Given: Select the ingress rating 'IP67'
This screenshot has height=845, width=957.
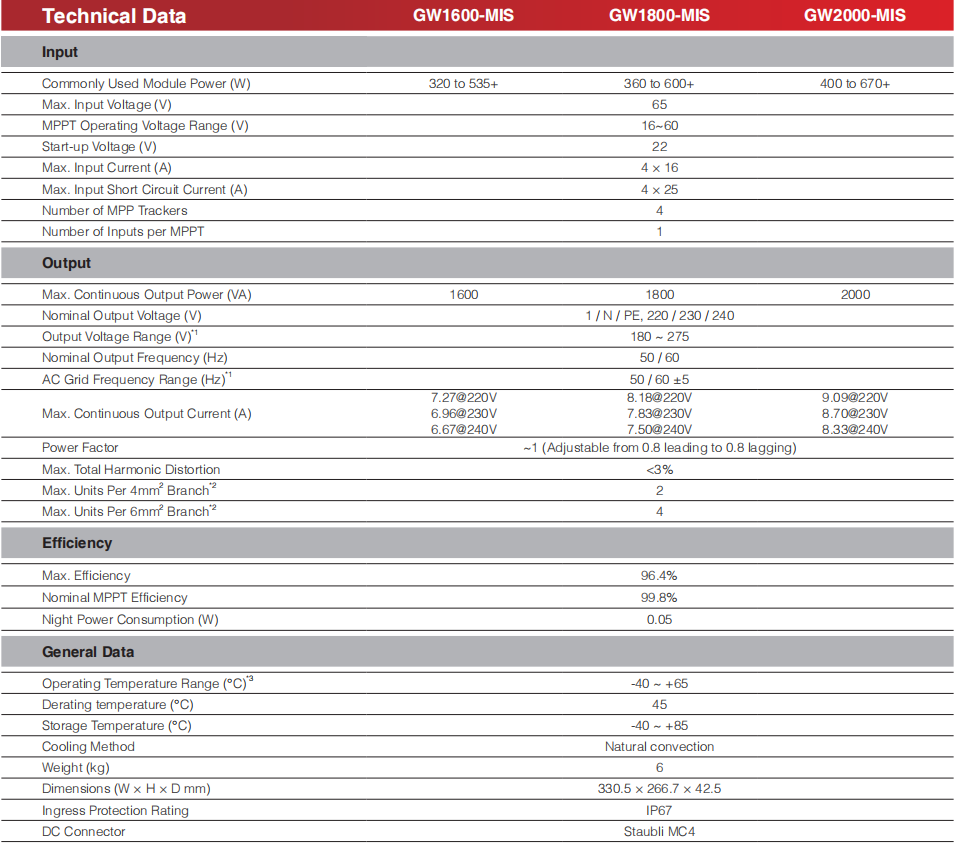Looking at the screenshot, I should [659, 811].
